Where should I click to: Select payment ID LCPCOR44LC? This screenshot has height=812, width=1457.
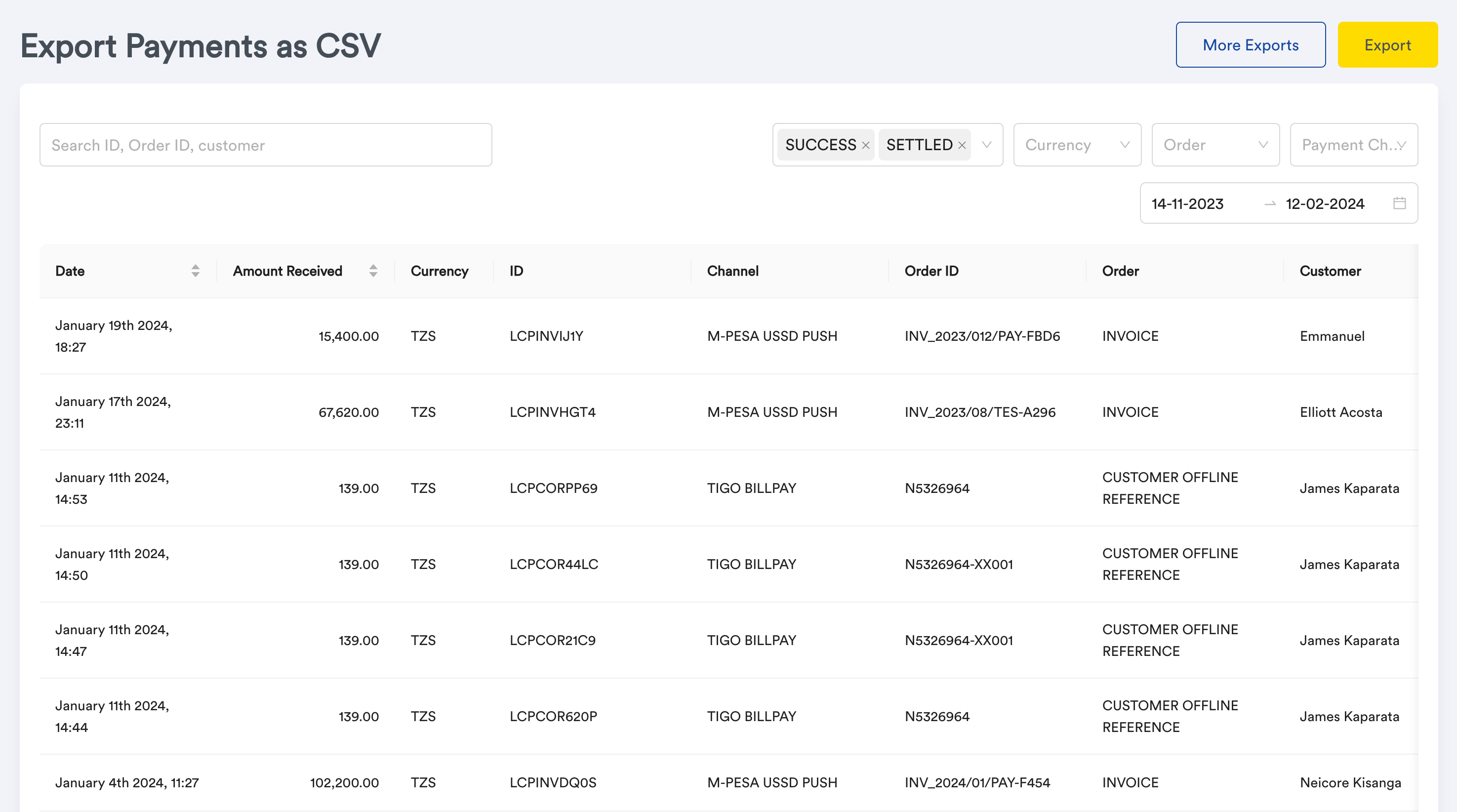[x=554, y=565]
